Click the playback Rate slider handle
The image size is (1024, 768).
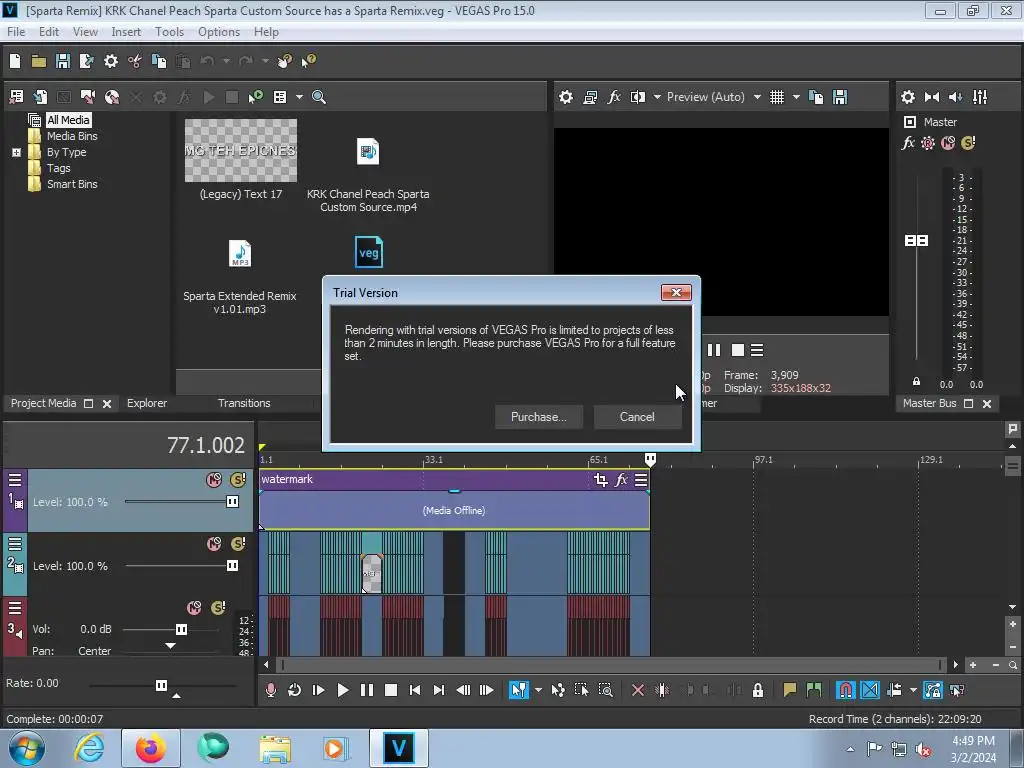161,685
